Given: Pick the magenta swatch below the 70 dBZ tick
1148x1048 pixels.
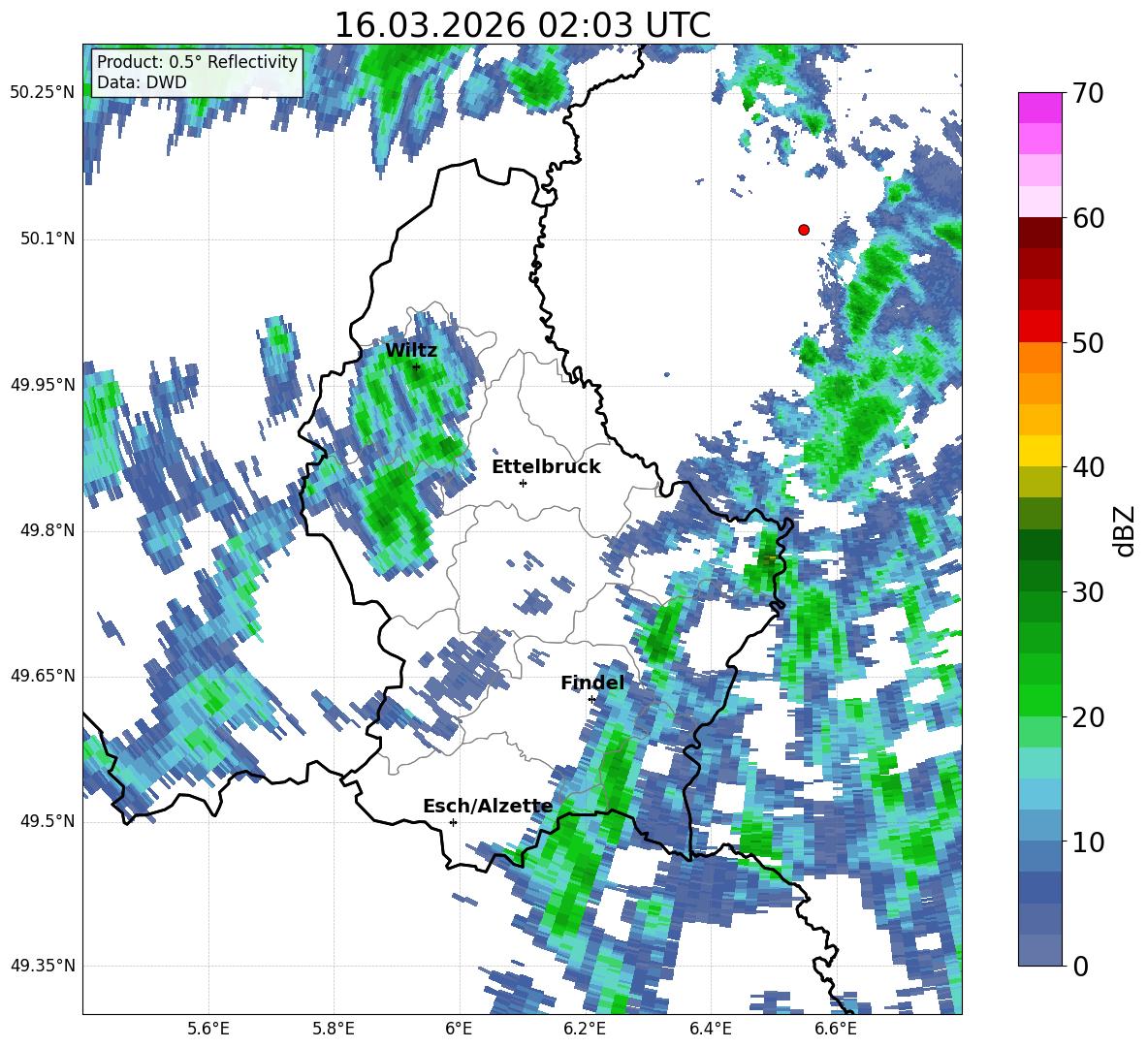Looking at the screenshot, I should click(x=1039, y=108).
